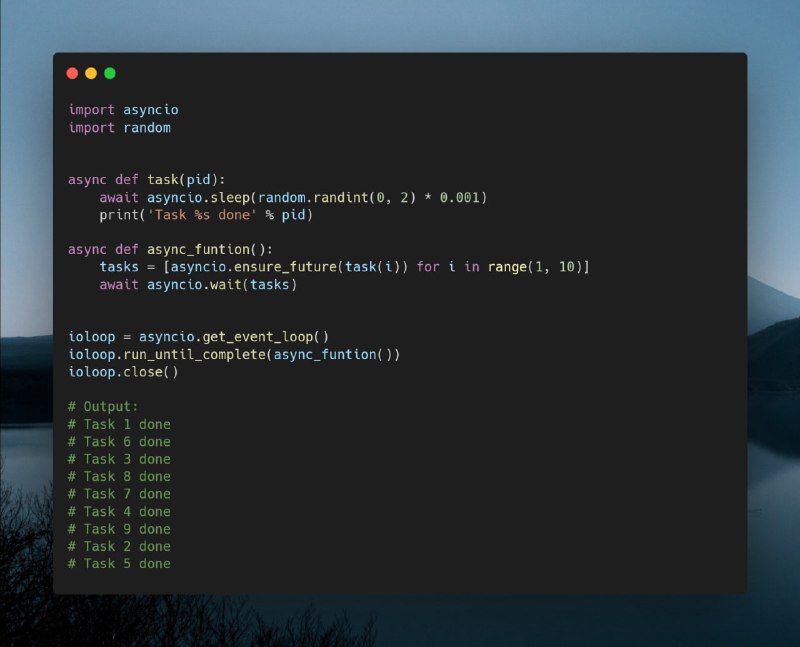This screenshot has width=800, height=647.
Task: Click the '# Task 8 done' comment
Action: [x=119, y=476]
